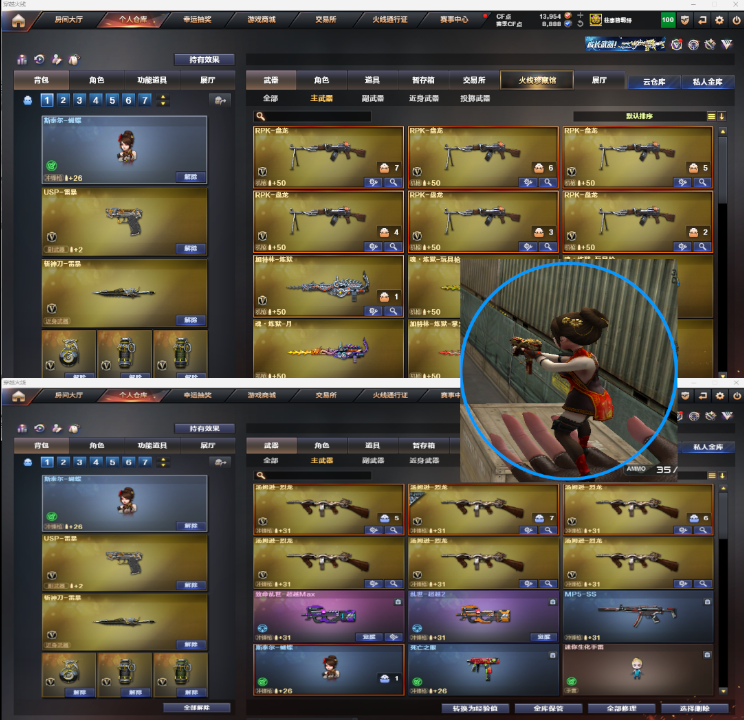Select bag page 4 in the top window
This screenshot has height=720, width=744.
(x=96, y=100)
